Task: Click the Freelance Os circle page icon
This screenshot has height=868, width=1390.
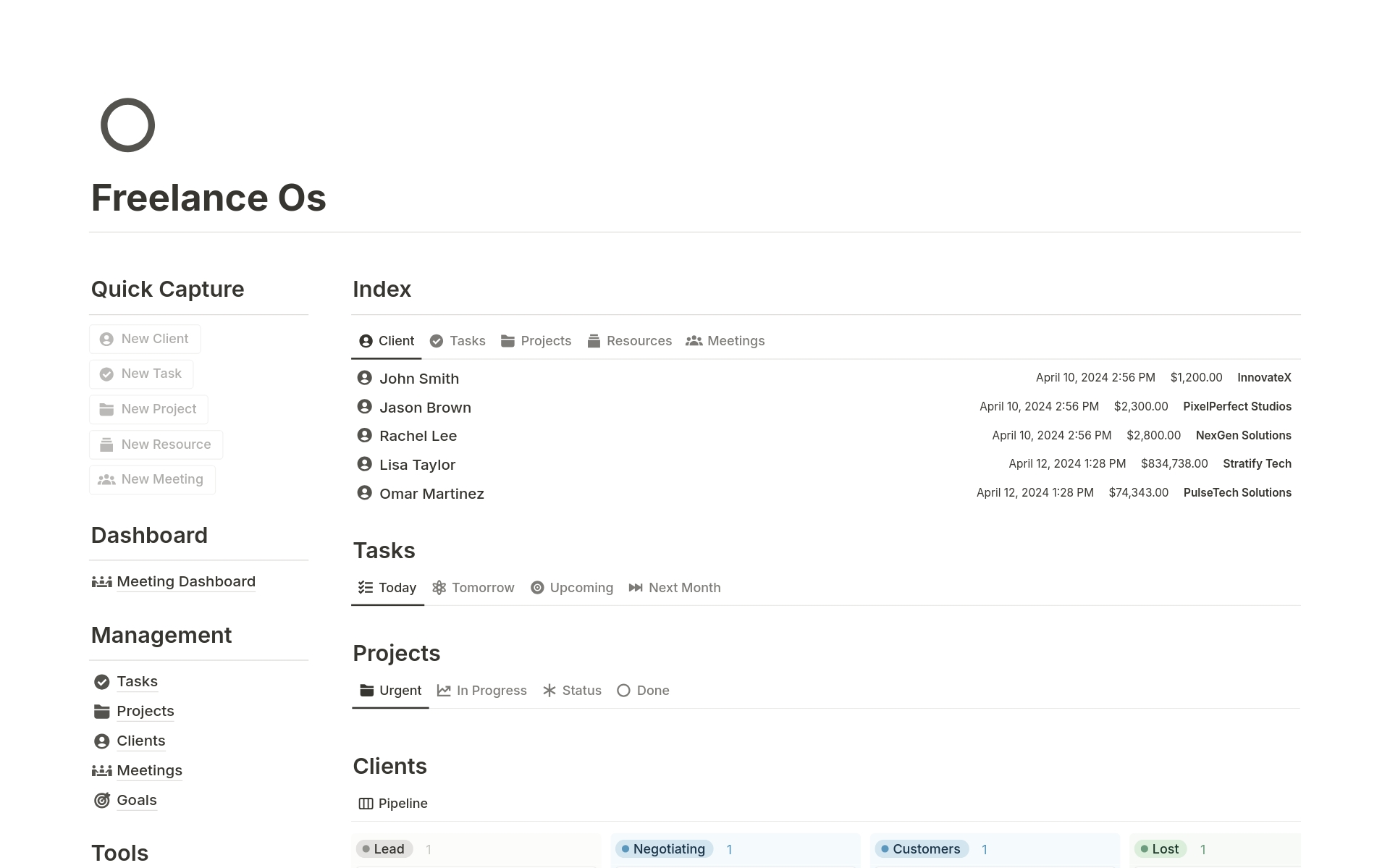Action: point(127,125)
